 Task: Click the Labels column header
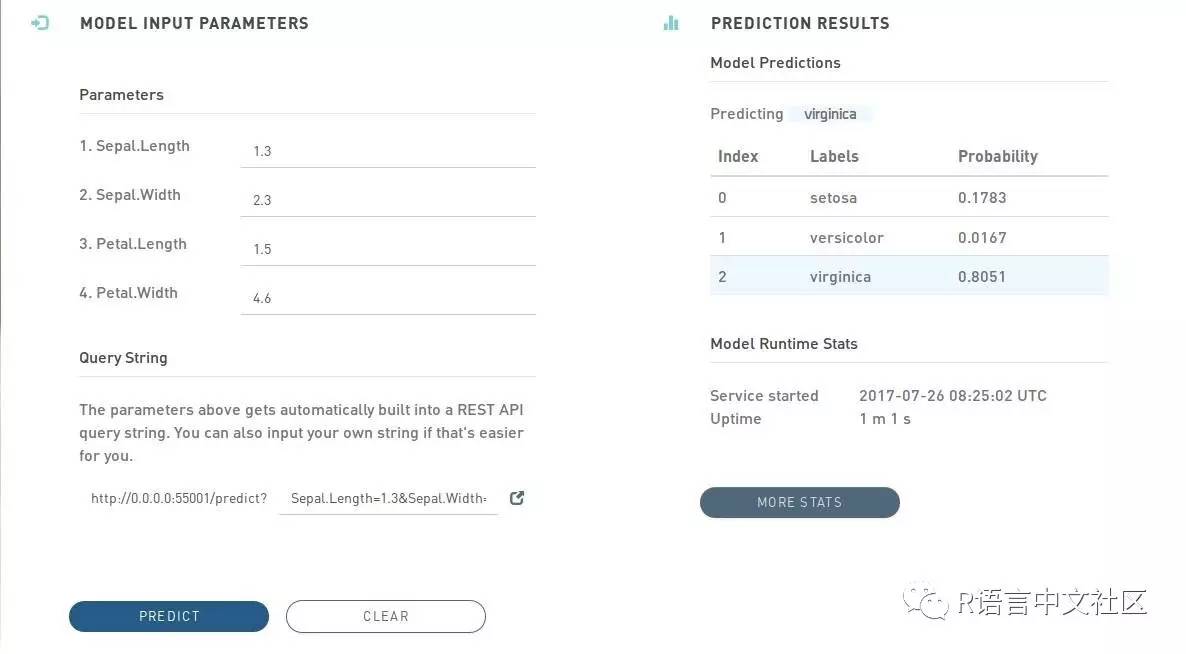coord(834,156)
